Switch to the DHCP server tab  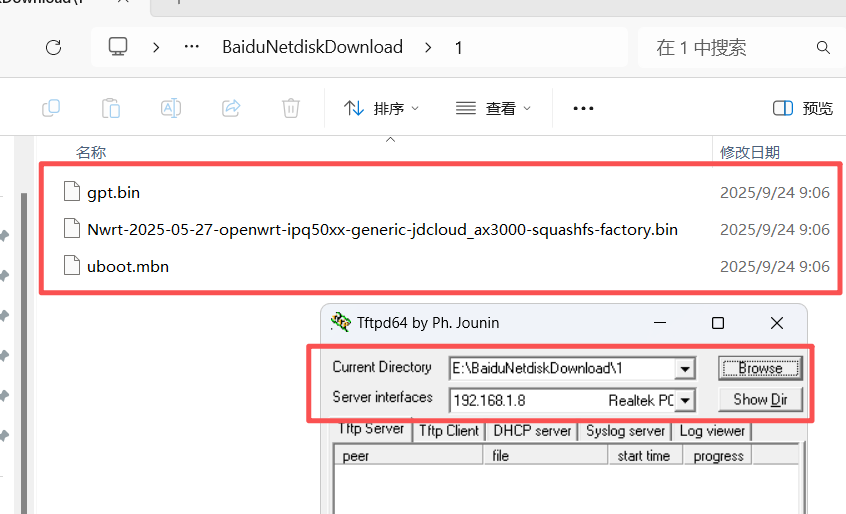[x=533, y=431]
